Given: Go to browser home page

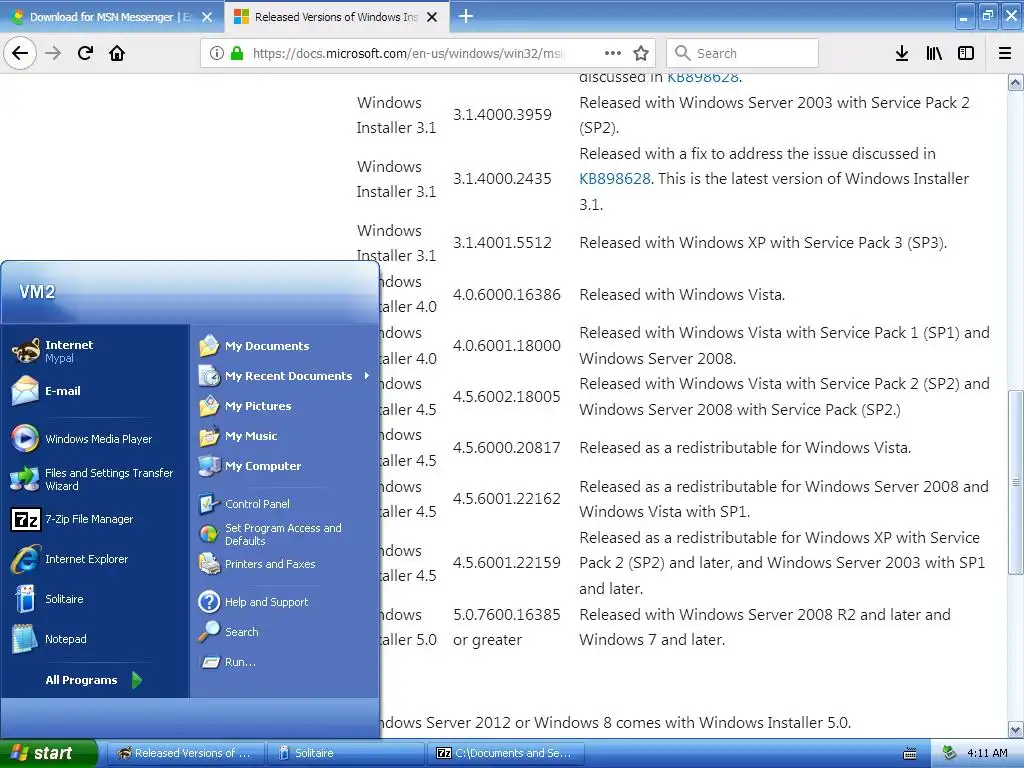Looking at the screenshot, I should click(x=117, y=53).
